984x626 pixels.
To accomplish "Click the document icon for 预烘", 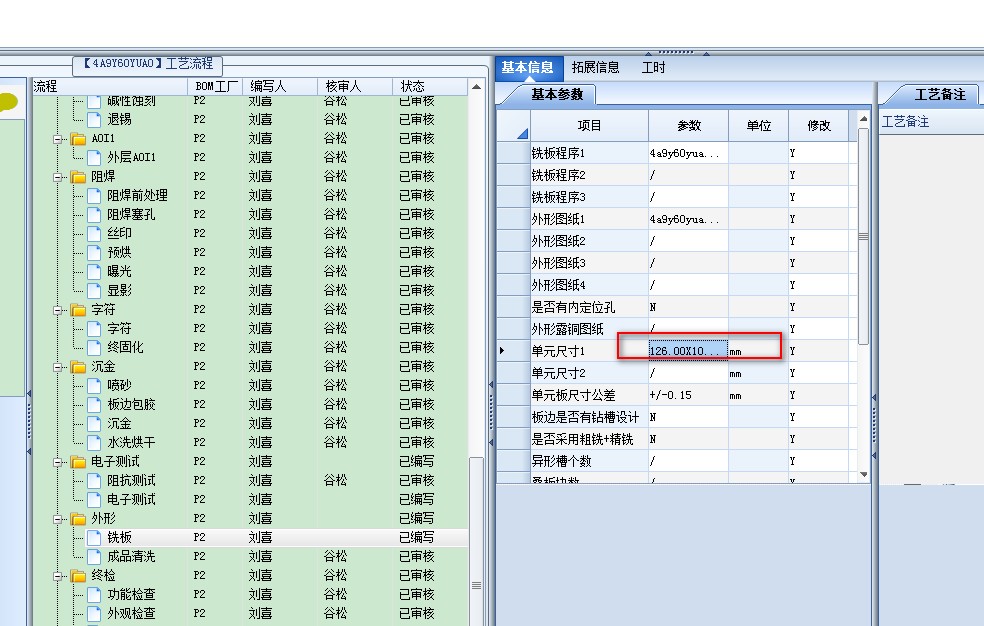I will click(x=94, y=253).
